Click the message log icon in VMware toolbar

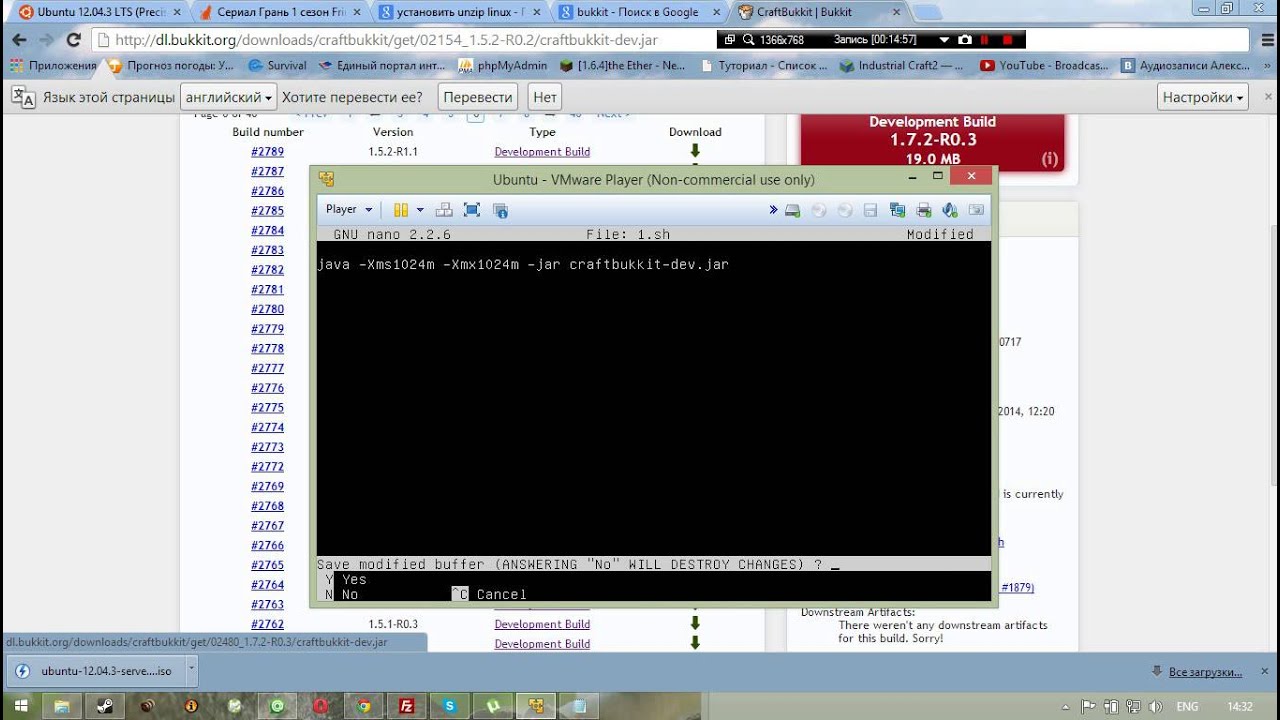(976, 210)
